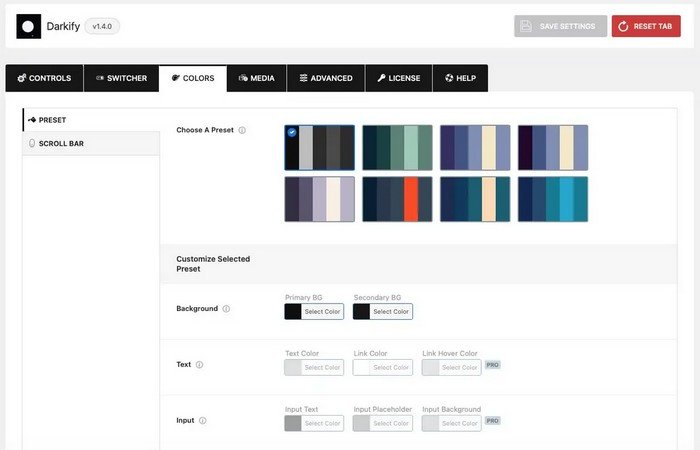Select the Preset sidebar section
Viewport: 700px width, 450px height.
91,120
